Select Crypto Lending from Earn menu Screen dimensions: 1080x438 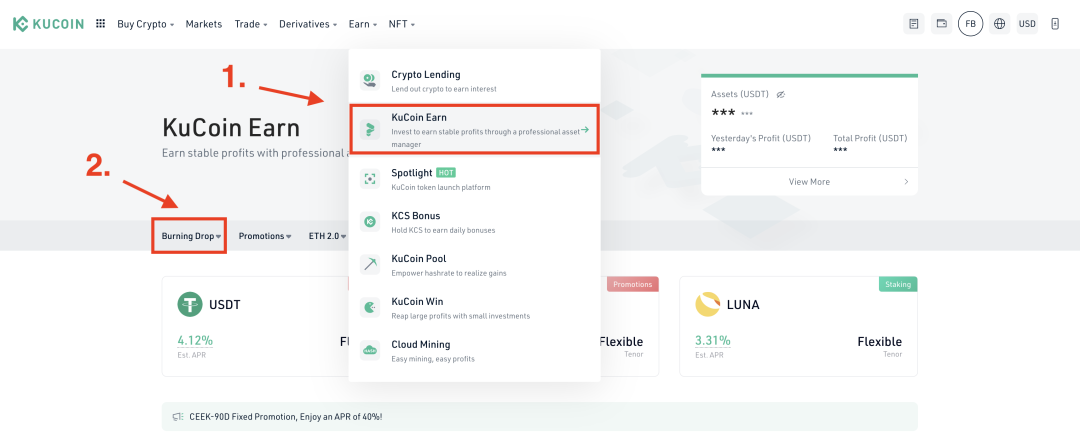tap(475, 81)
